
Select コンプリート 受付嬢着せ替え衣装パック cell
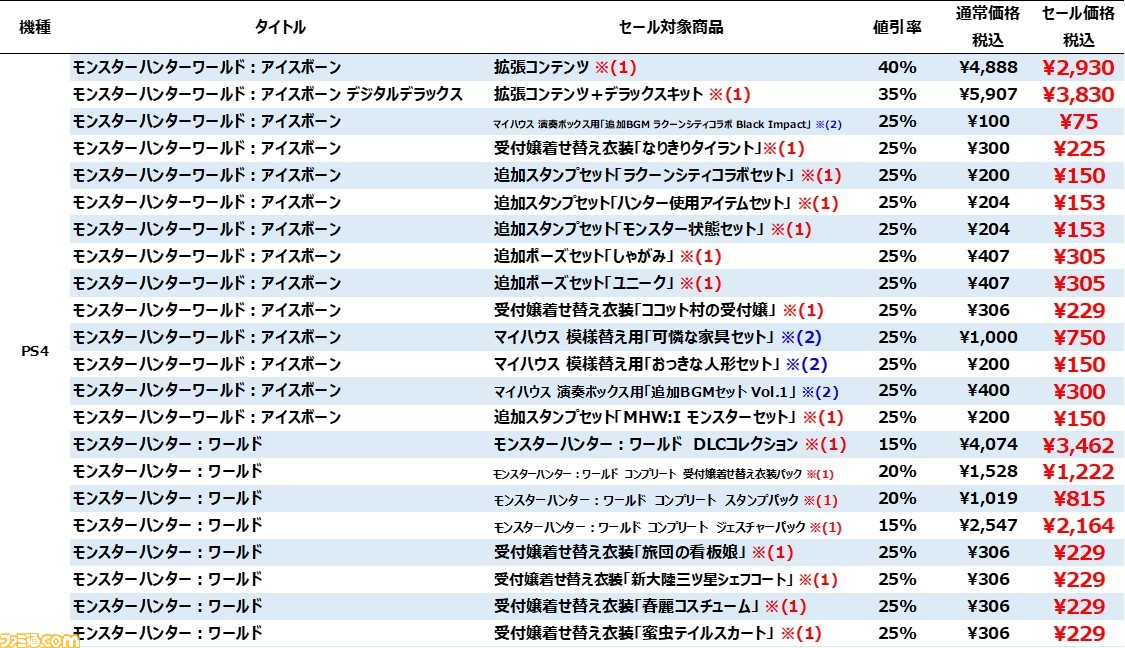(664, 474)
